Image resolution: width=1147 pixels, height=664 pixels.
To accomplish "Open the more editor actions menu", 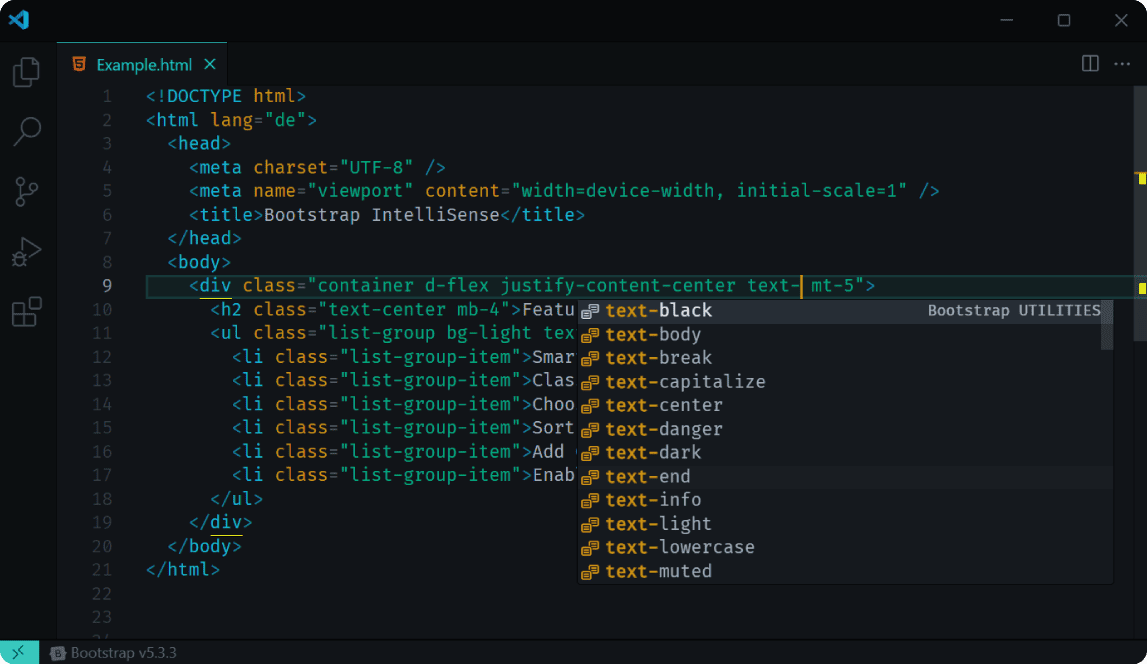I will coord(1122,63).
